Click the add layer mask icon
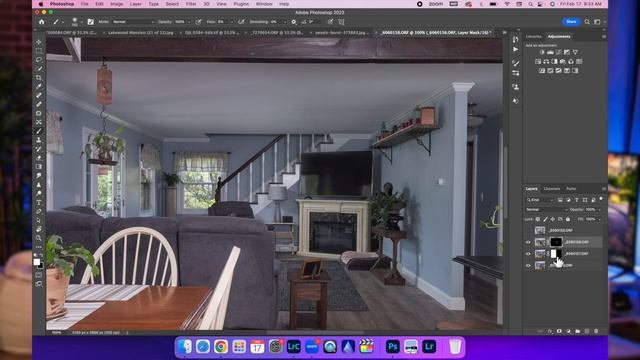 coord(559,331)
